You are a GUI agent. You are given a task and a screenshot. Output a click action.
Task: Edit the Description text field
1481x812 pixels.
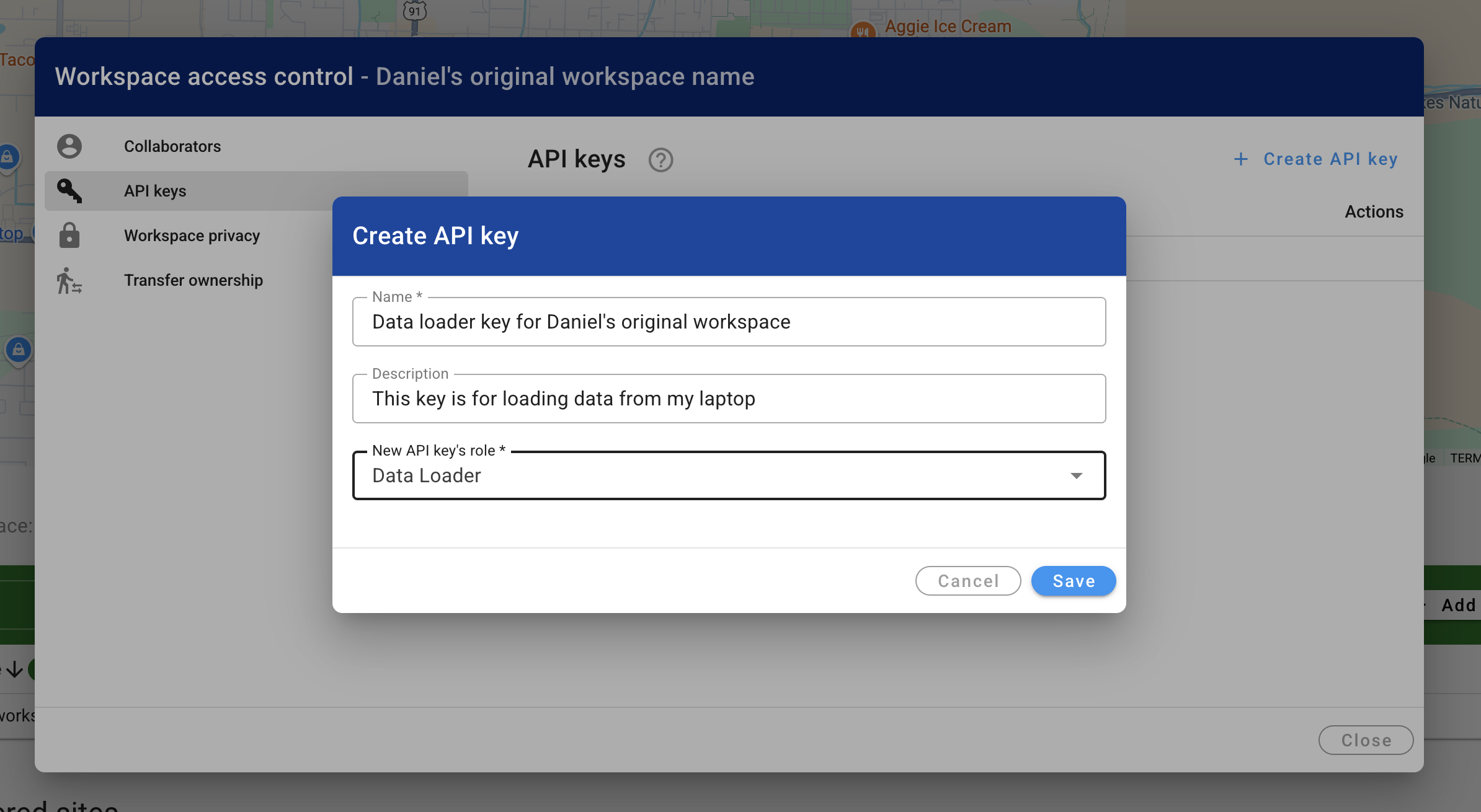729,399
